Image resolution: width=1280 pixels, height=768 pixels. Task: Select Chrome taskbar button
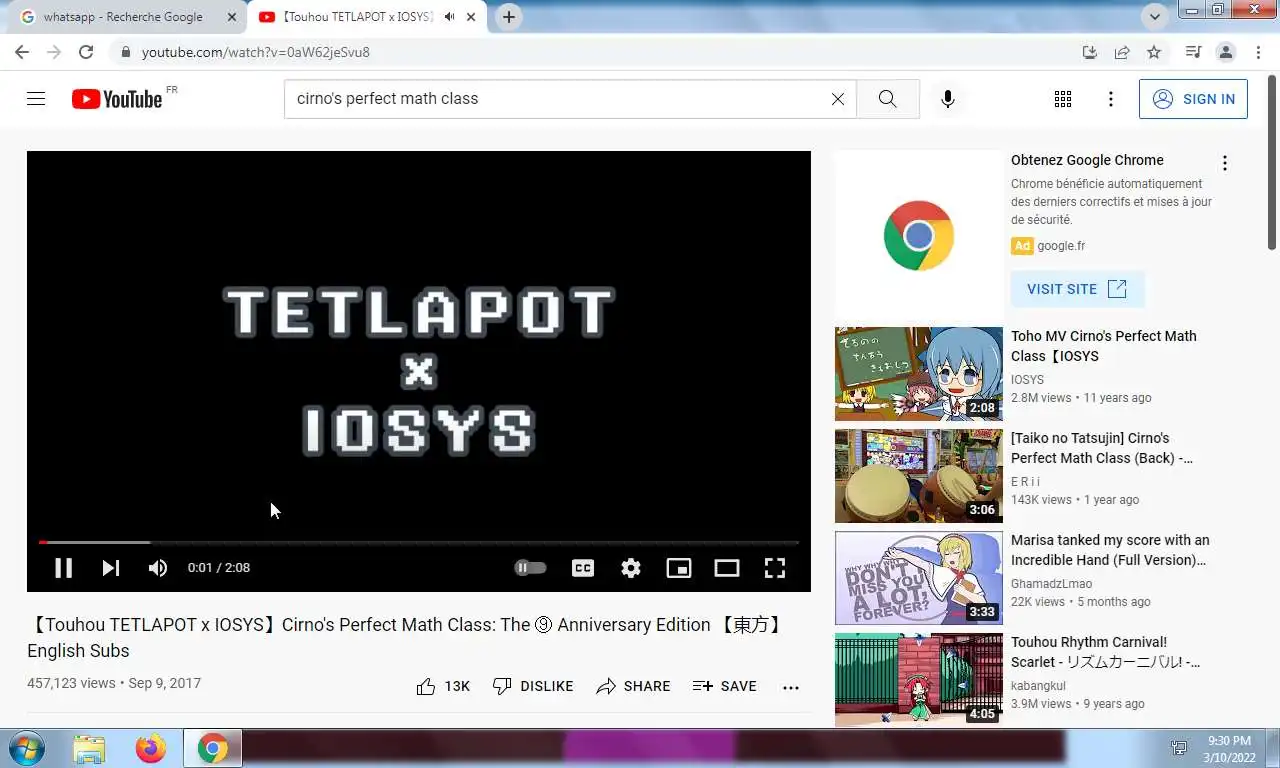tap(212, 748)
